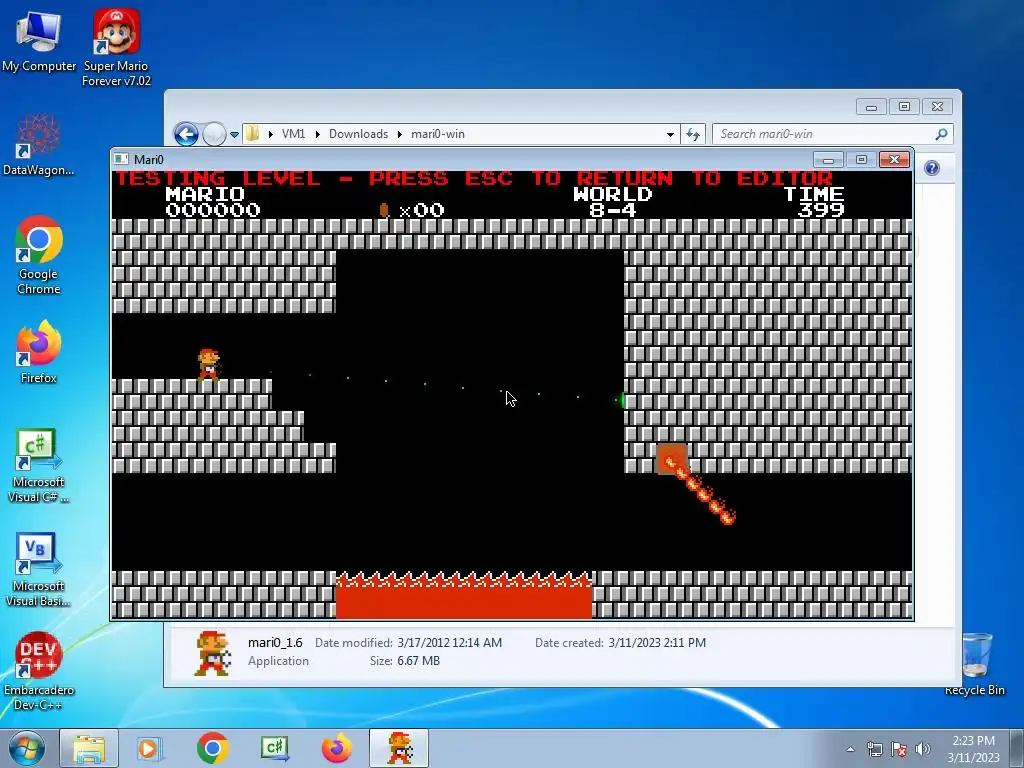Open Chrome from the taskbar

(x=212, y=748)
